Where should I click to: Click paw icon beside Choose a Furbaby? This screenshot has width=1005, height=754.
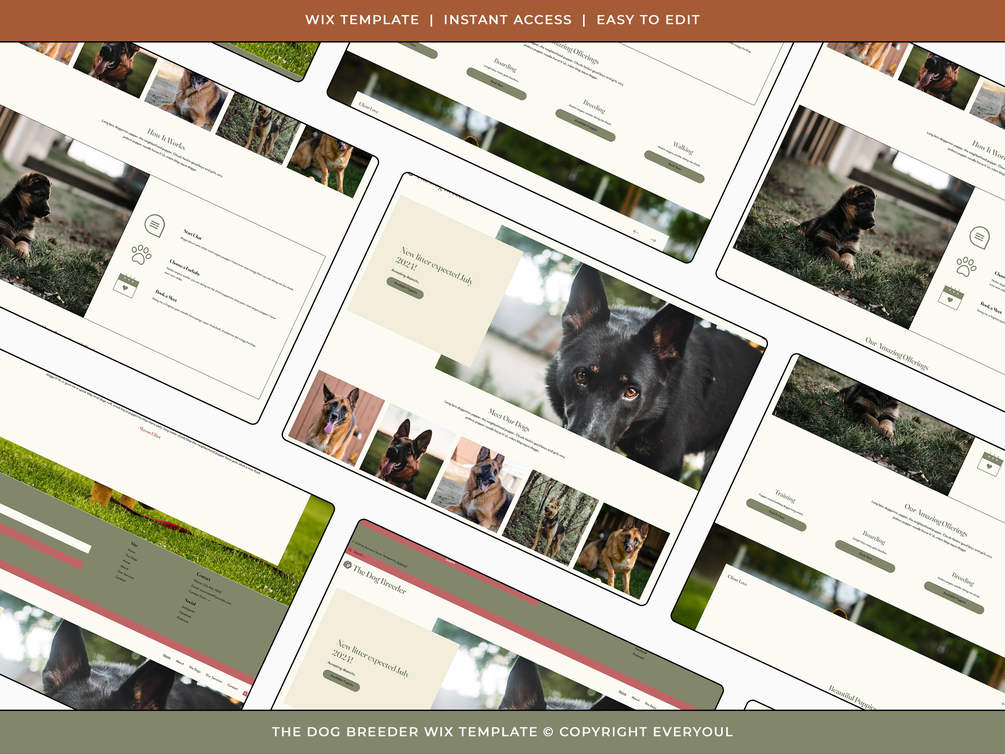(x=141, y=255)
